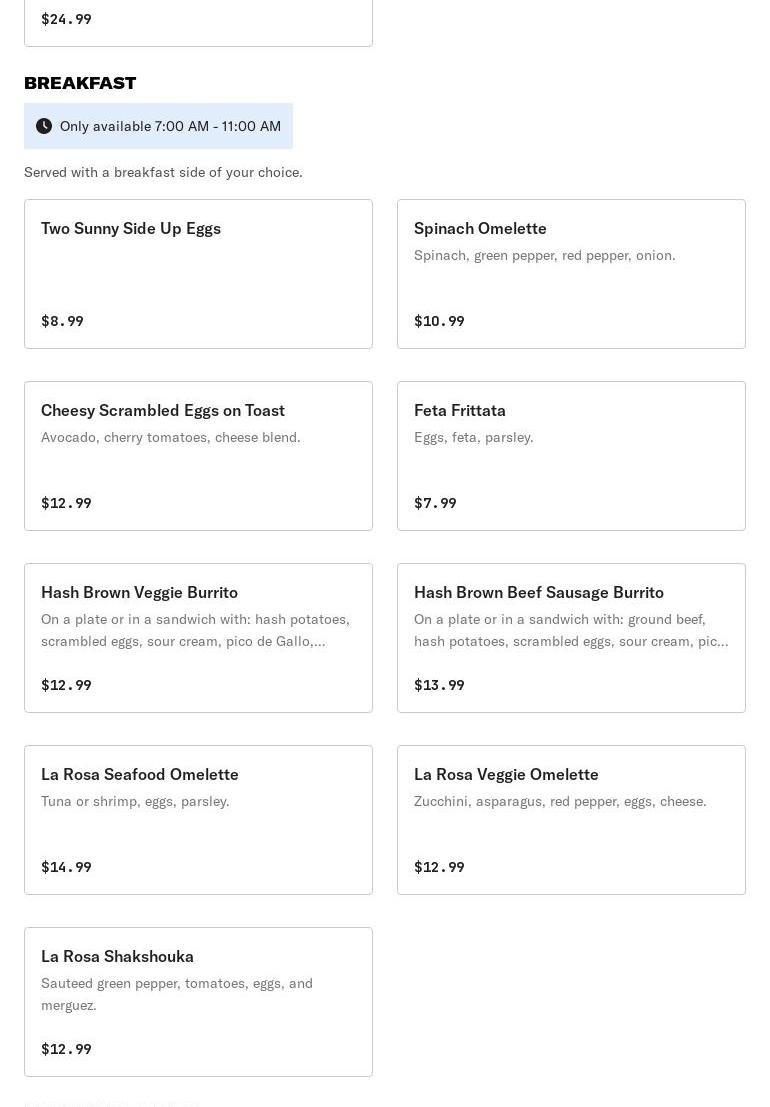The width and height of the screenshot is (770, 1107).
Task: Click the $8.99 price of Sunny Side Up Eggs
Action: tap(62, 321)
